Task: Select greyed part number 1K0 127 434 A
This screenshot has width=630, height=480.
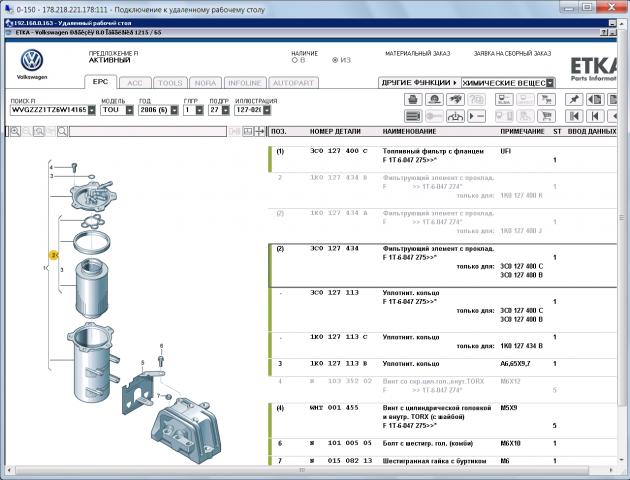Action: pyautogui.click(x=339, y=213)
